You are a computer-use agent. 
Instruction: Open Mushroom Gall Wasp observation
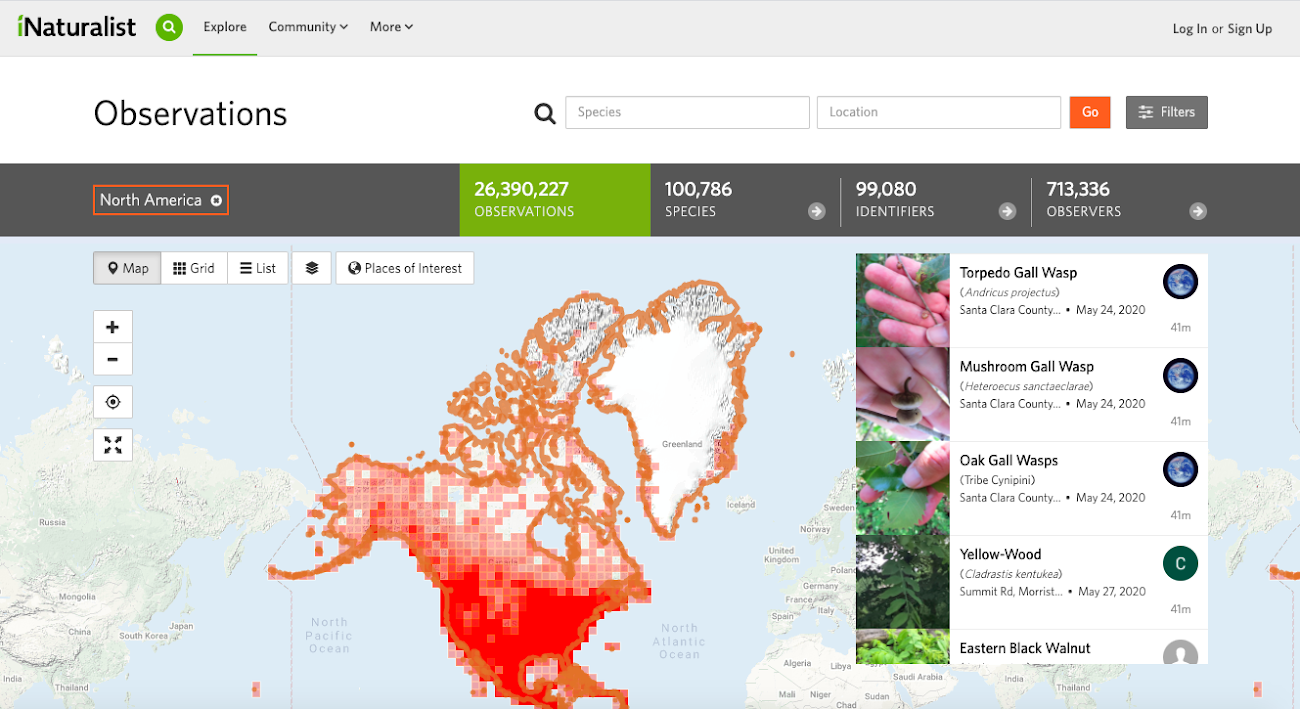1027,367
